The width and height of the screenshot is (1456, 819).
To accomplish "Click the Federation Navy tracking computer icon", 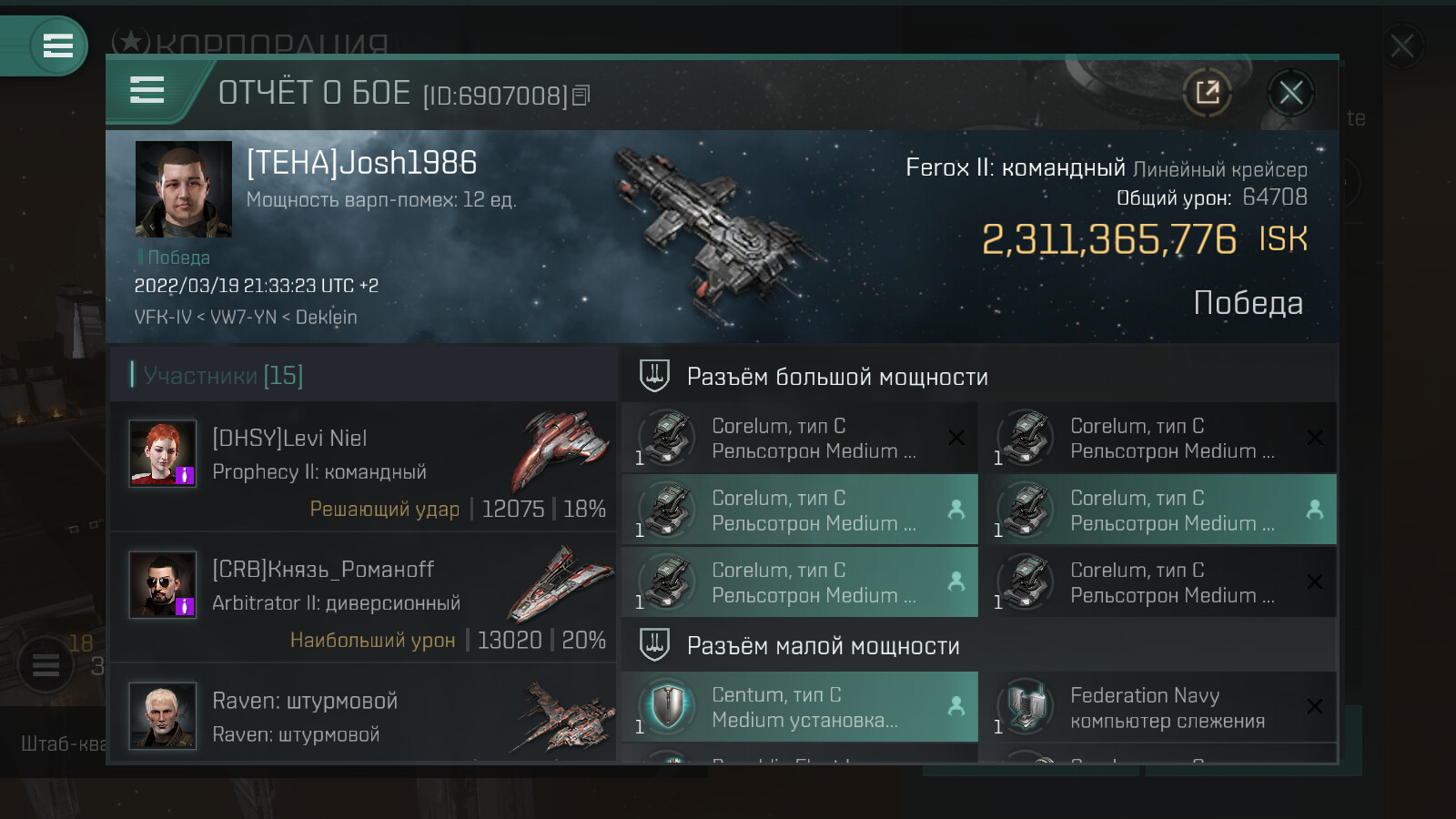I will tap(1026, 706).
